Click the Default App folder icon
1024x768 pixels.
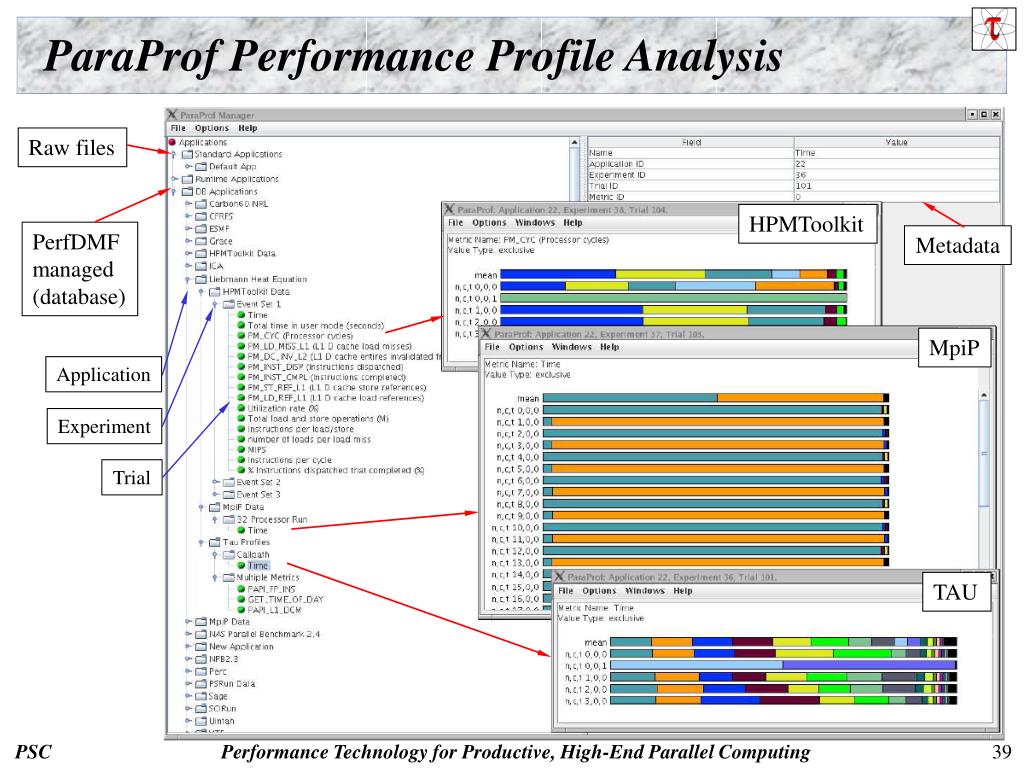(x=201, y=167)
